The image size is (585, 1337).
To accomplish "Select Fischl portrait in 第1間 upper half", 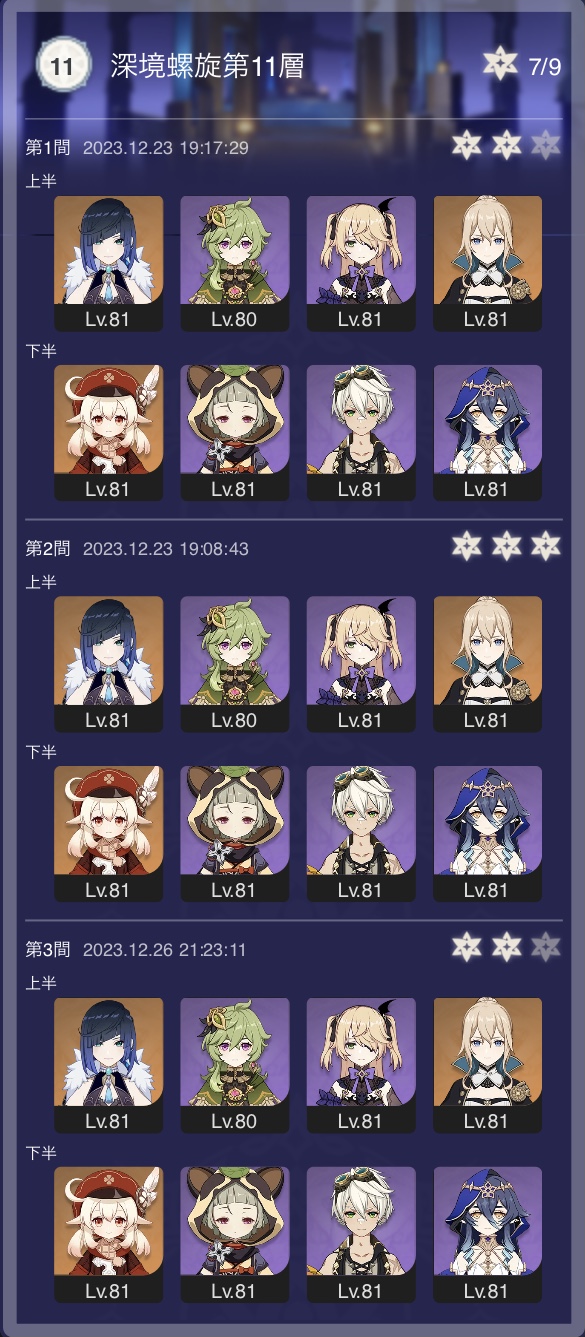I will [361, 263].
